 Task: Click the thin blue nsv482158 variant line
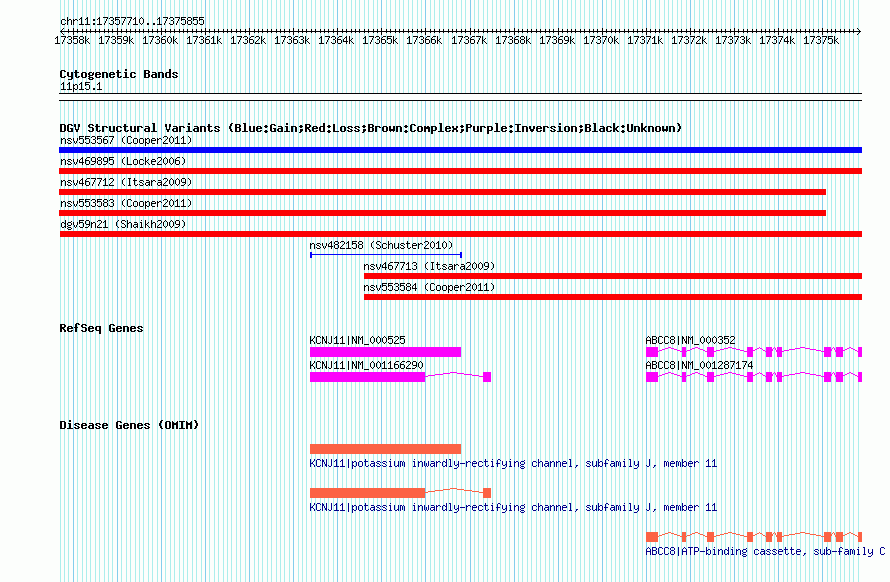coord(386,255)
